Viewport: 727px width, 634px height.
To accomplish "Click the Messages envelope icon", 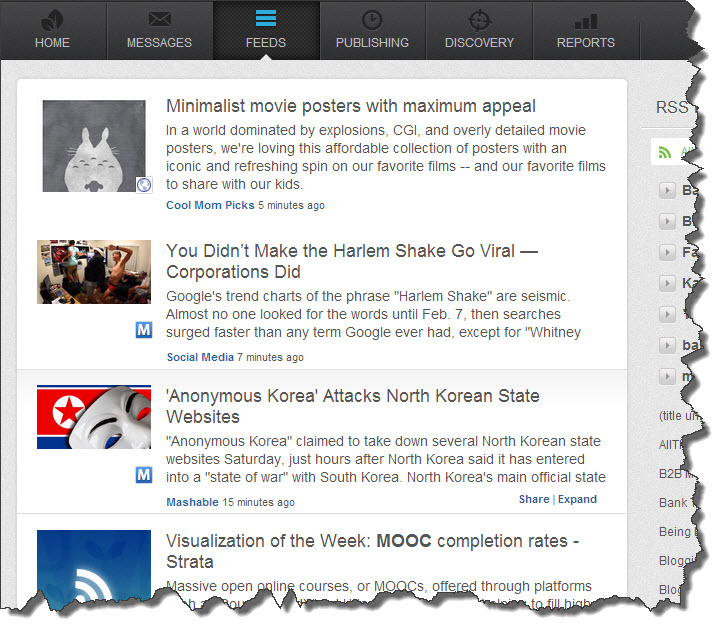I will coord(159,19).
